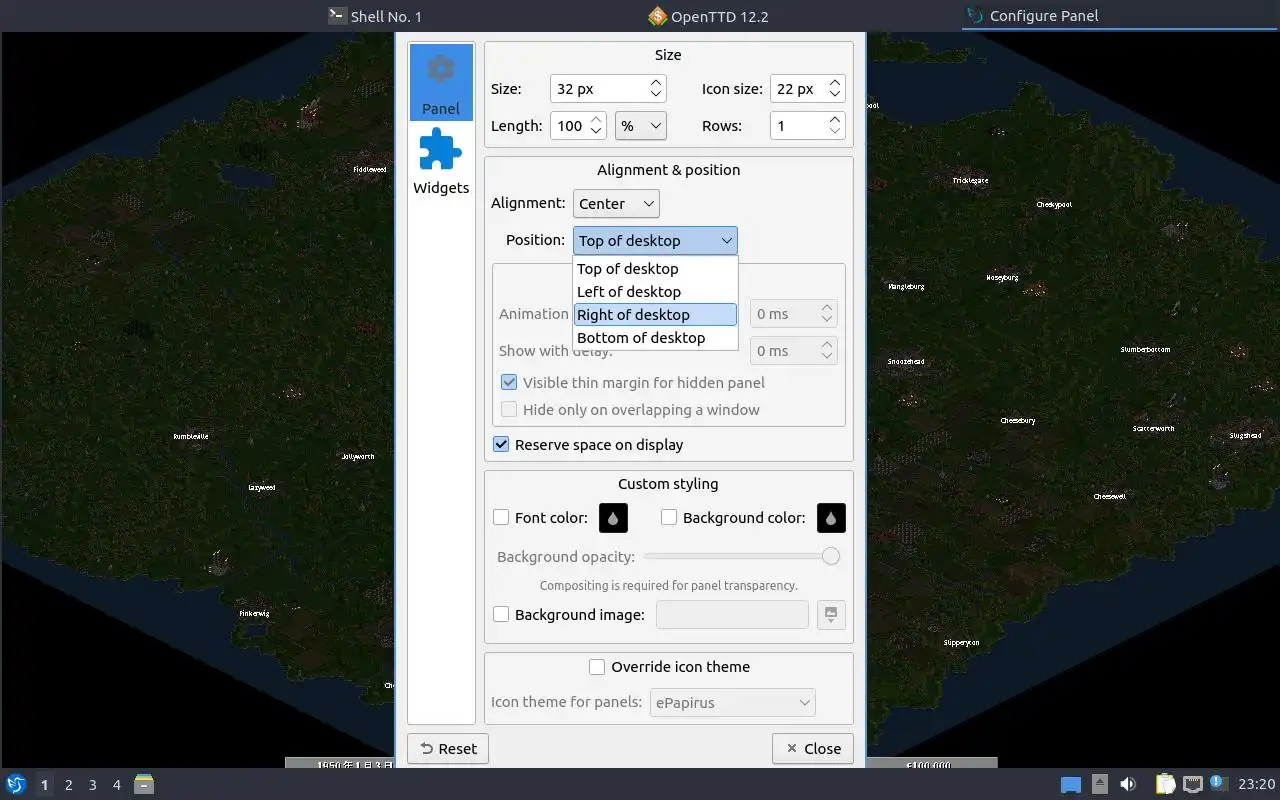The width and height of the screenshot is (1280, 800).
Task: Open the Length unit percent dropdown
Action: [x=641, y=125]
